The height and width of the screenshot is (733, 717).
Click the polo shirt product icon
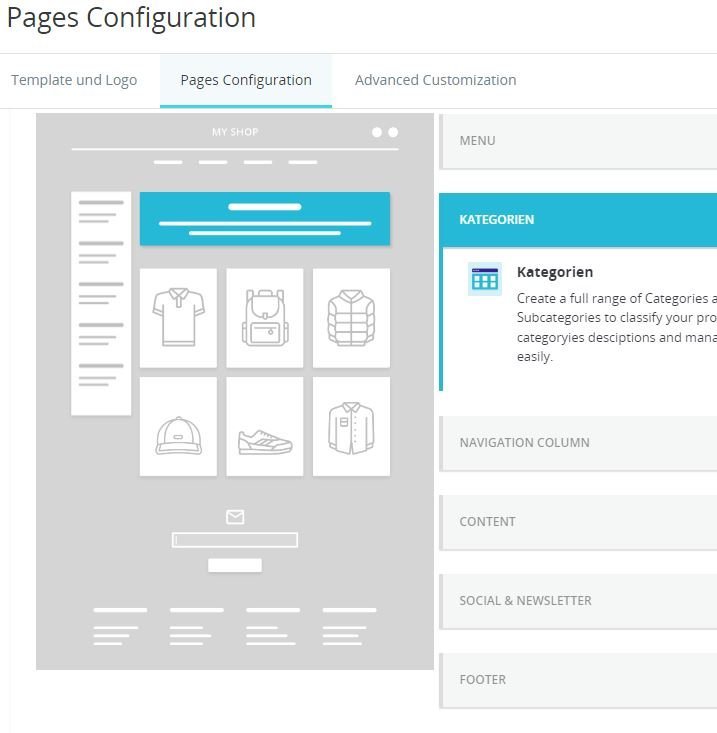click(178, 317)
